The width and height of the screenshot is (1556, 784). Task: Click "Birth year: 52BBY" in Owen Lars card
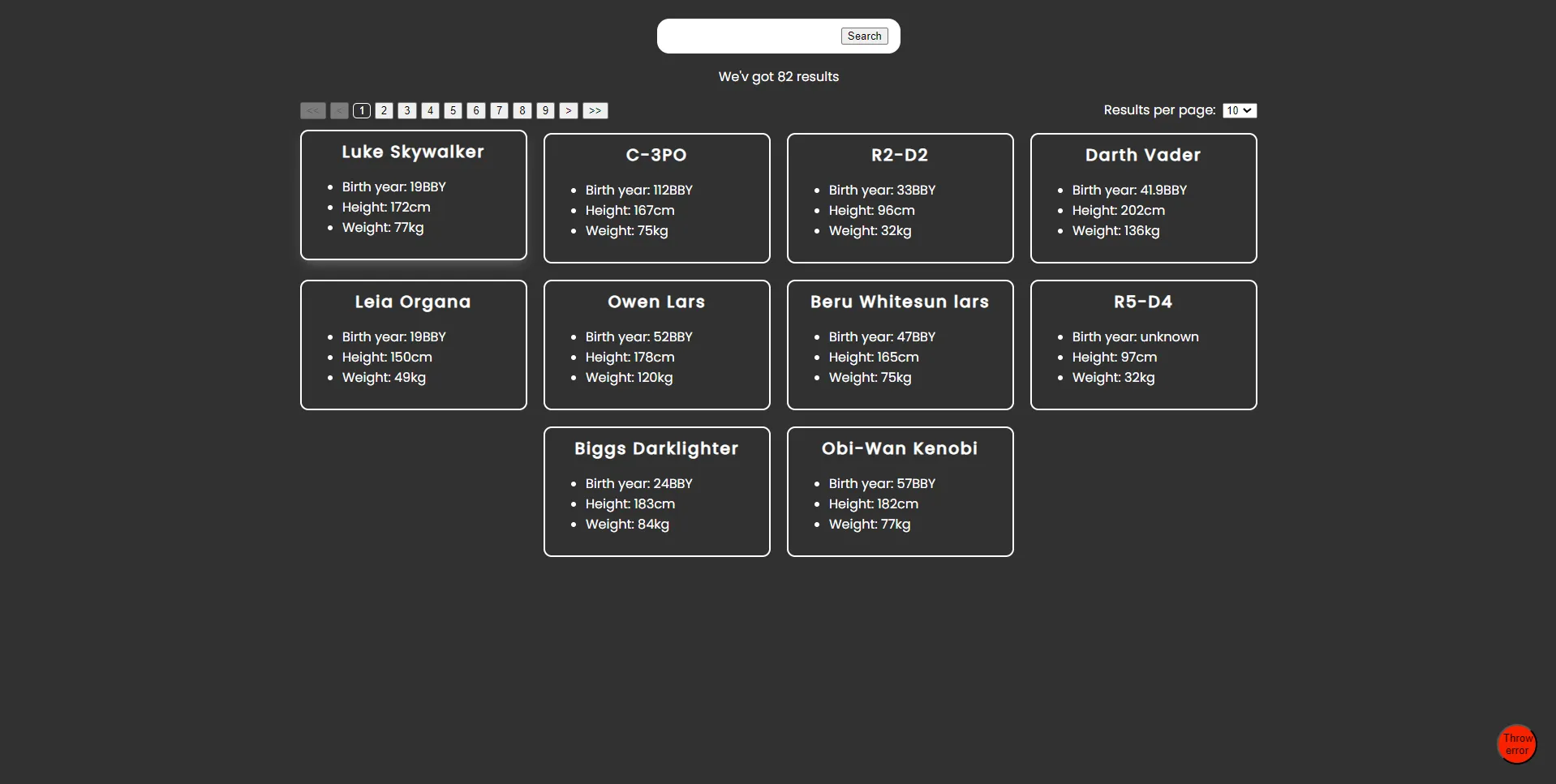(x=639, y=336)
